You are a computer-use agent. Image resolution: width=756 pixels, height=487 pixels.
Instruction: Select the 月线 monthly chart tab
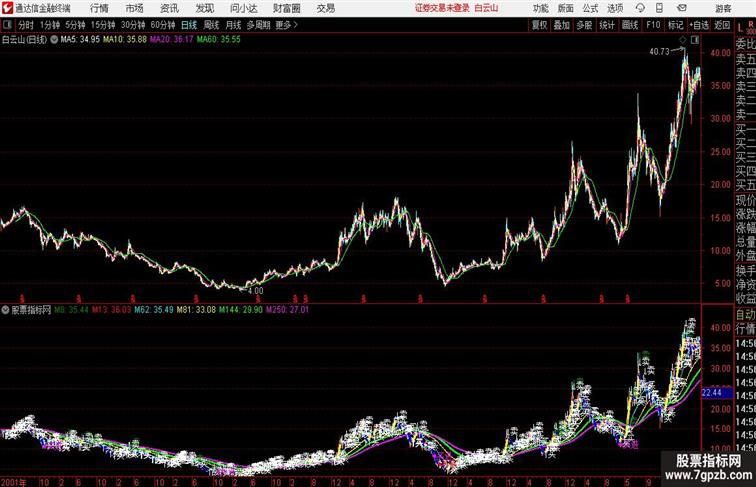(233, 25)
